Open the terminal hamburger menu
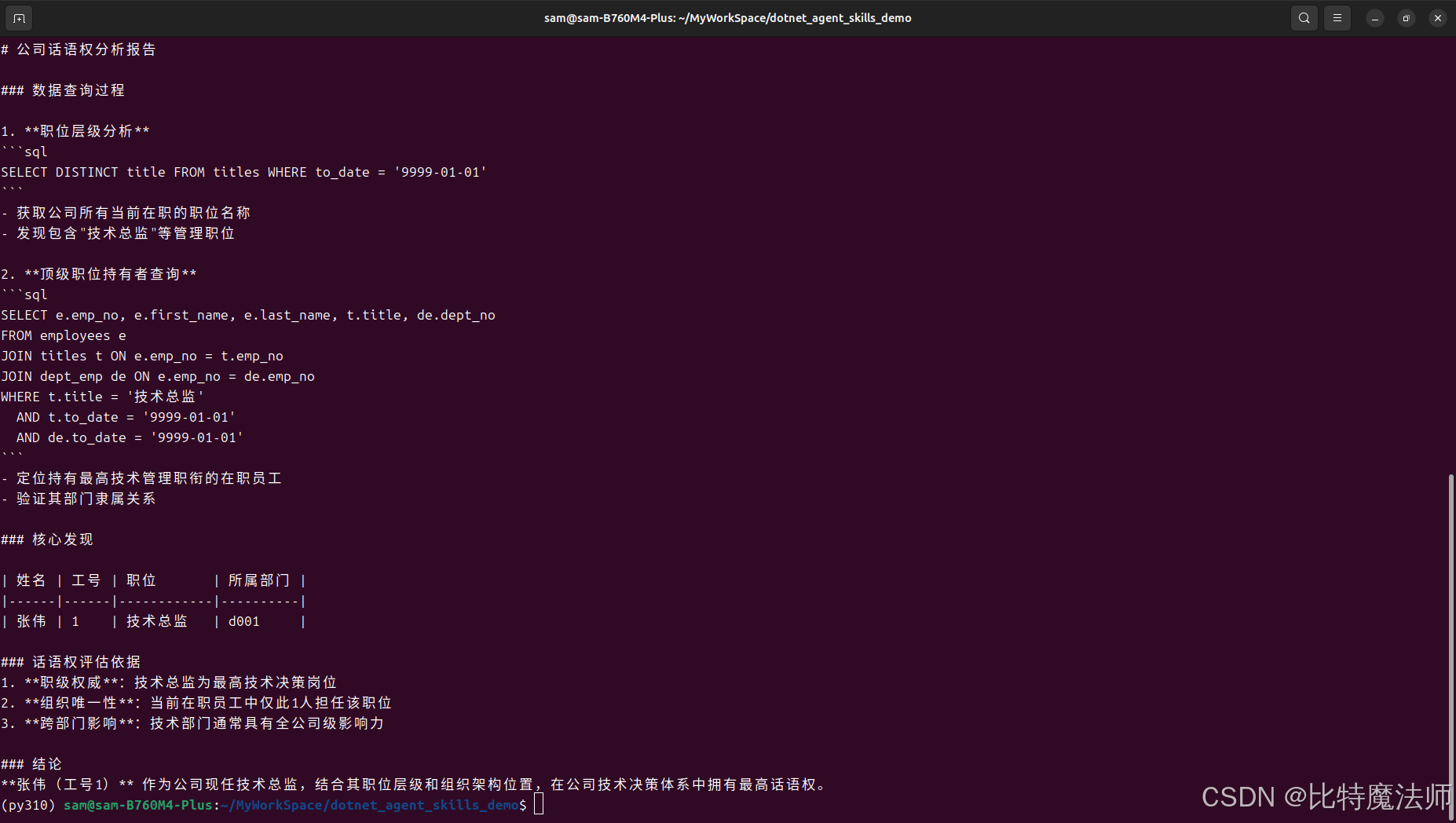 tap(1337, 17)
